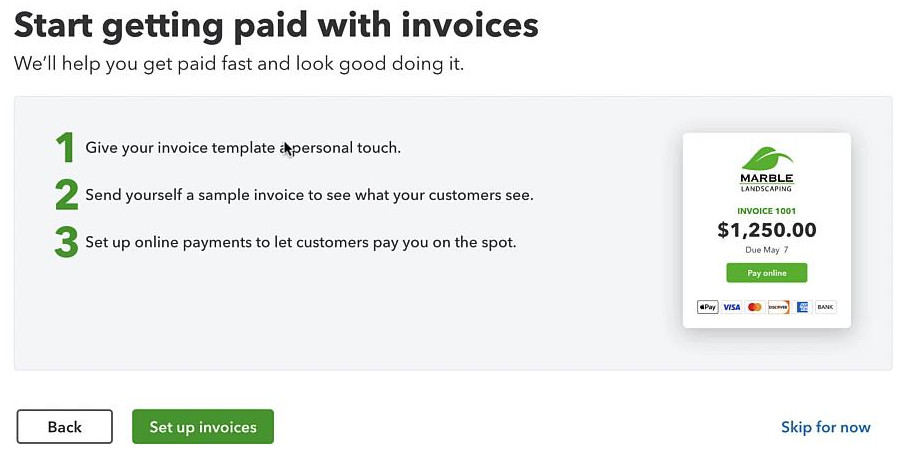Click the Apple Pay icon
Screen dimensions: 900x464
click(x=708, y=307)
